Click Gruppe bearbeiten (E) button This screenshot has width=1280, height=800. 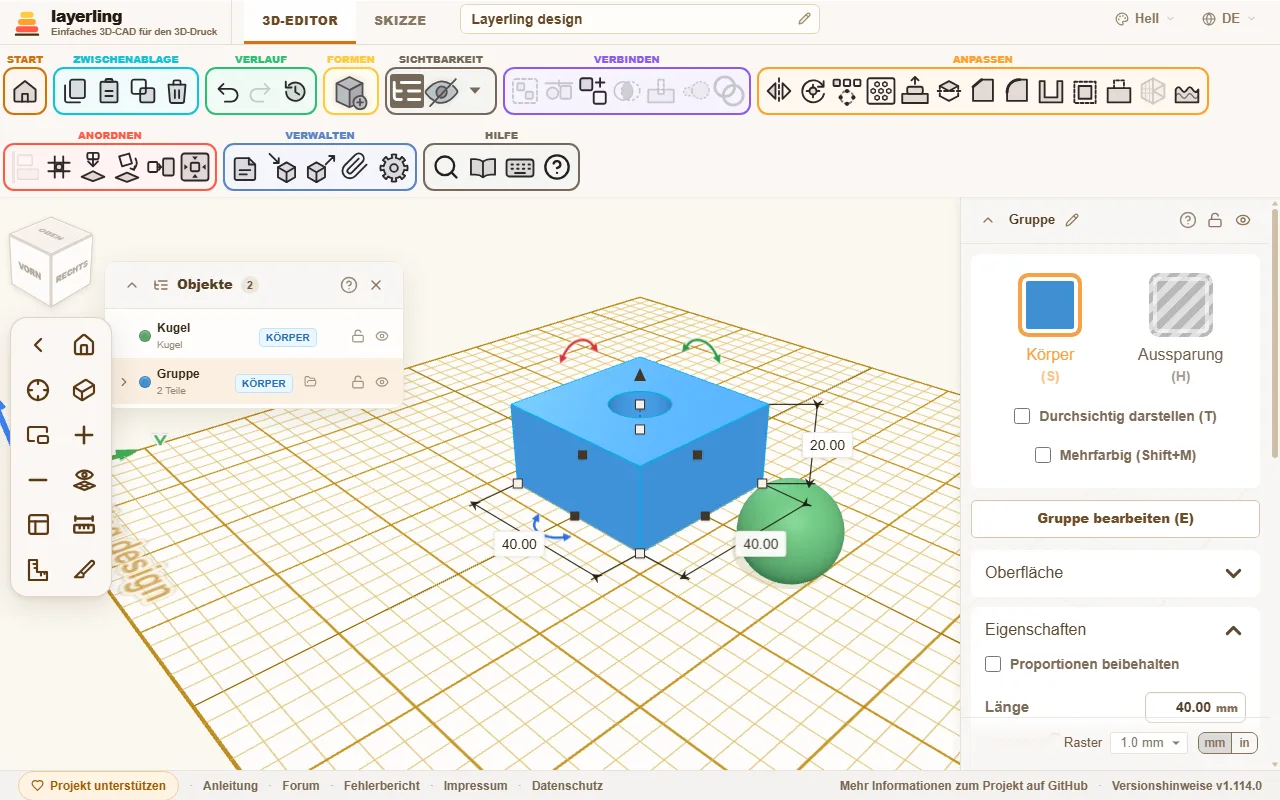tap(1115, 519)
